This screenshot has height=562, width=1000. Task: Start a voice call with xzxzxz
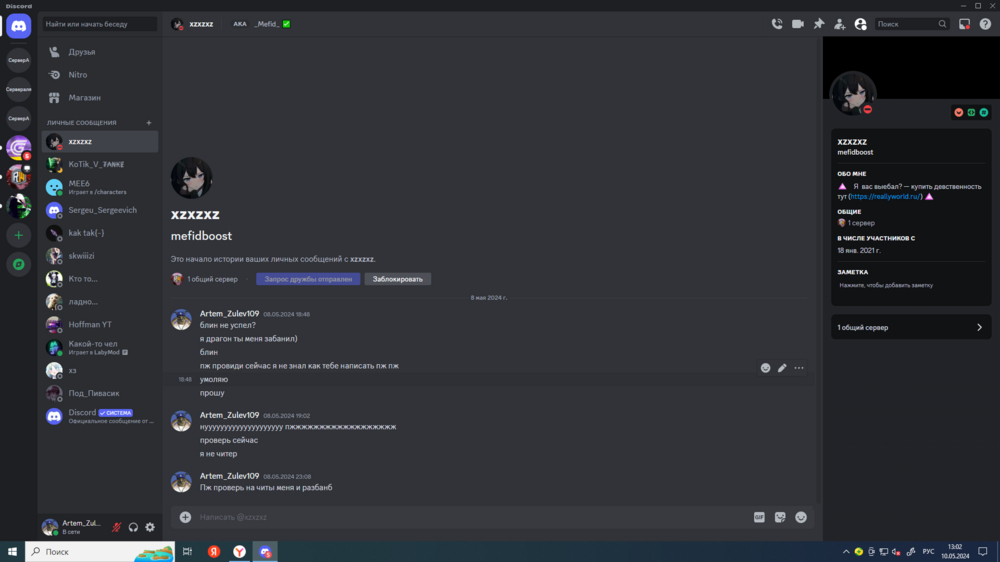[x=777, y=24]
